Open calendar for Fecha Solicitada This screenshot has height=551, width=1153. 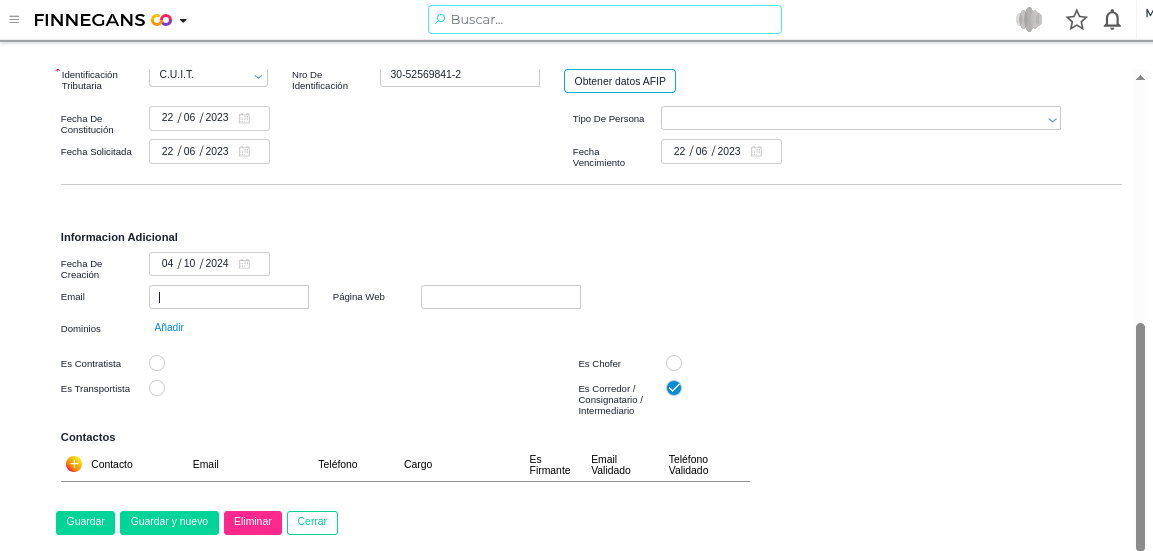245,152
